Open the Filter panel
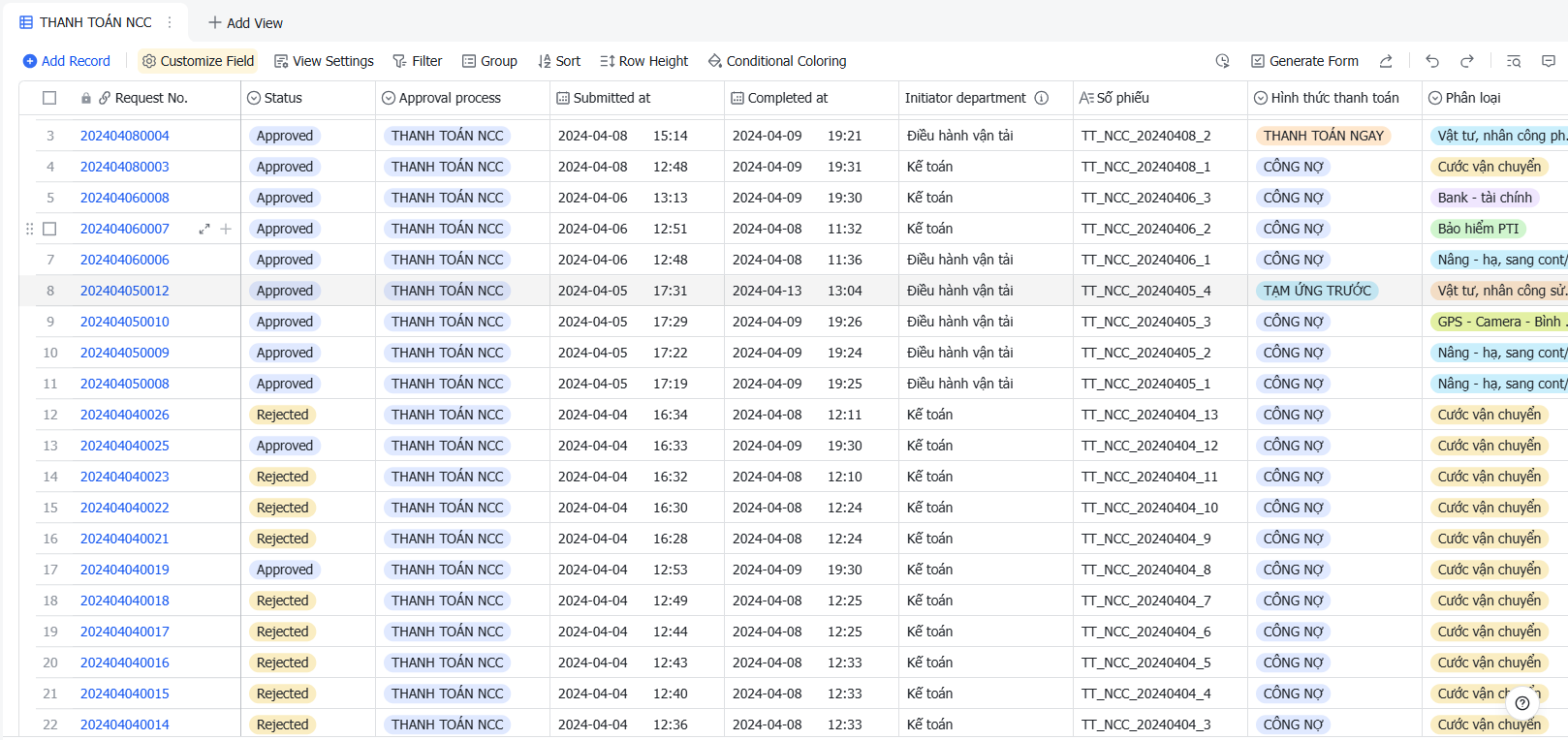The width and height of the screenshot is (1568, 740). [x=418, y=61]
